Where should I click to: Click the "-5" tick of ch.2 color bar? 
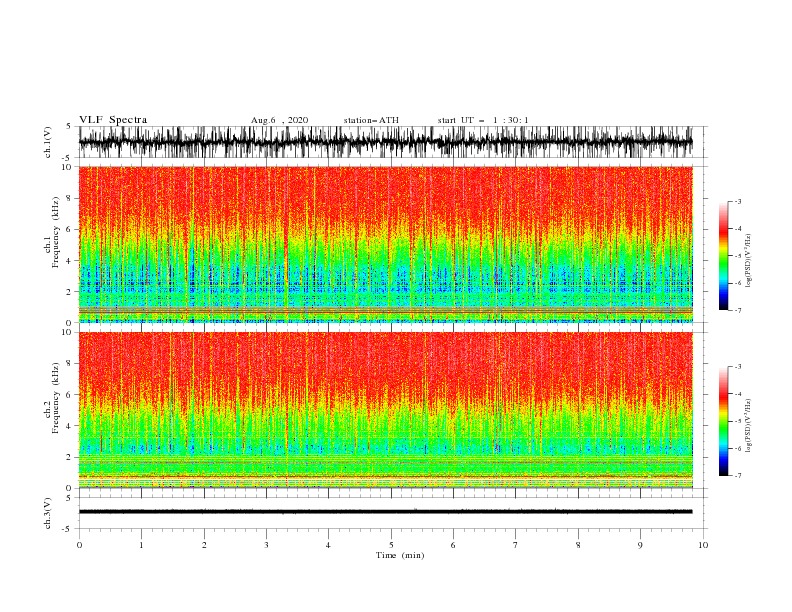pos(738,421)
